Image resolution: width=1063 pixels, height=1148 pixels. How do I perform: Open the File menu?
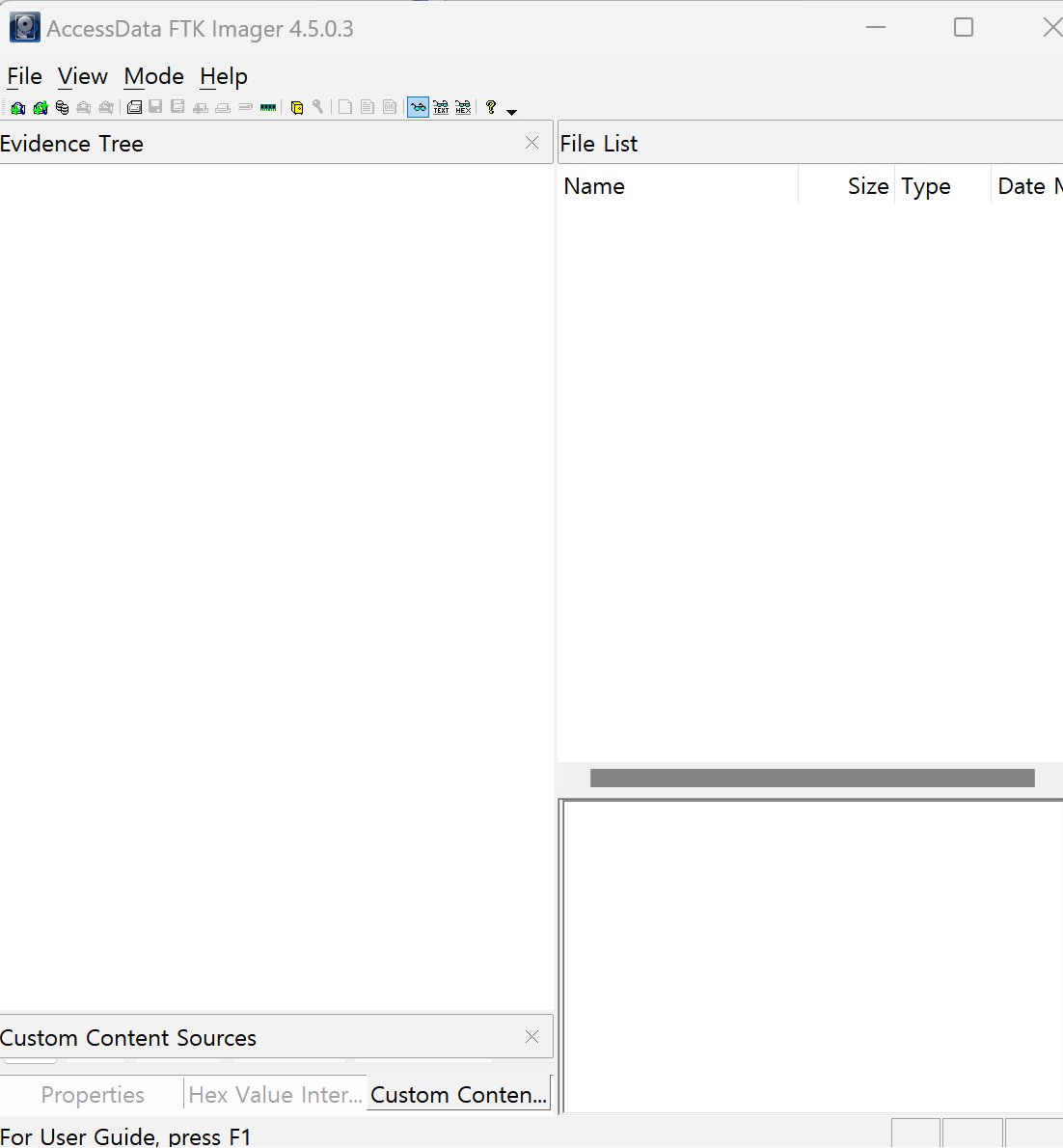click(x=24, y=76)
